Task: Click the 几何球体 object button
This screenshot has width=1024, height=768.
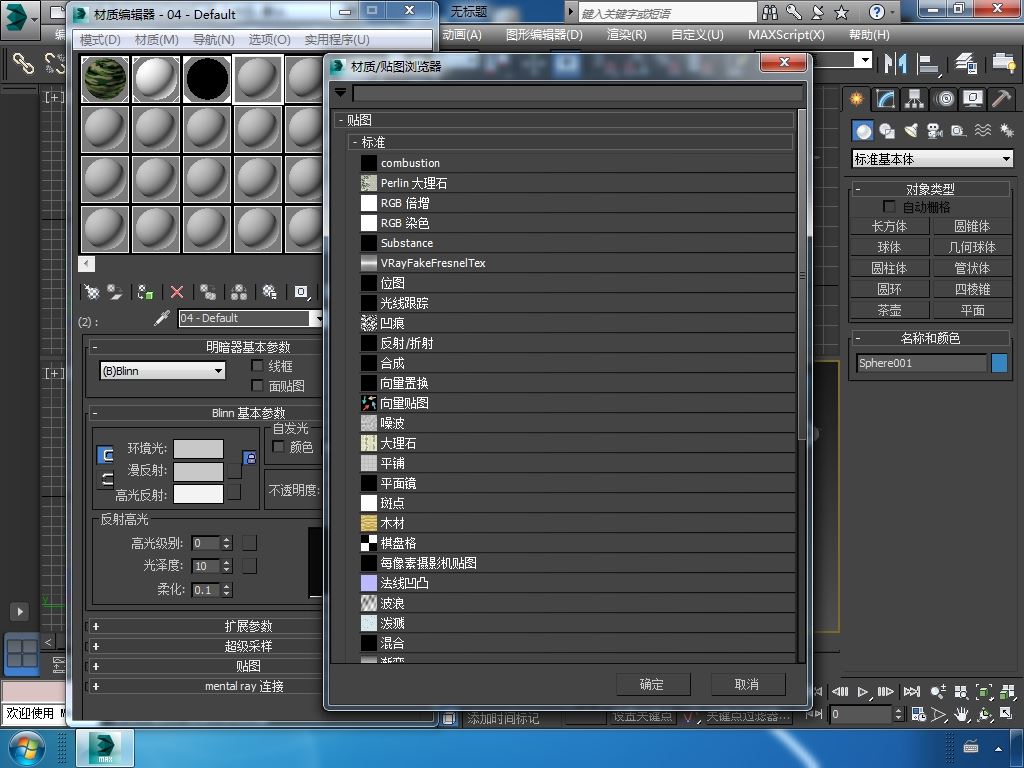Action: pos(972,248)
